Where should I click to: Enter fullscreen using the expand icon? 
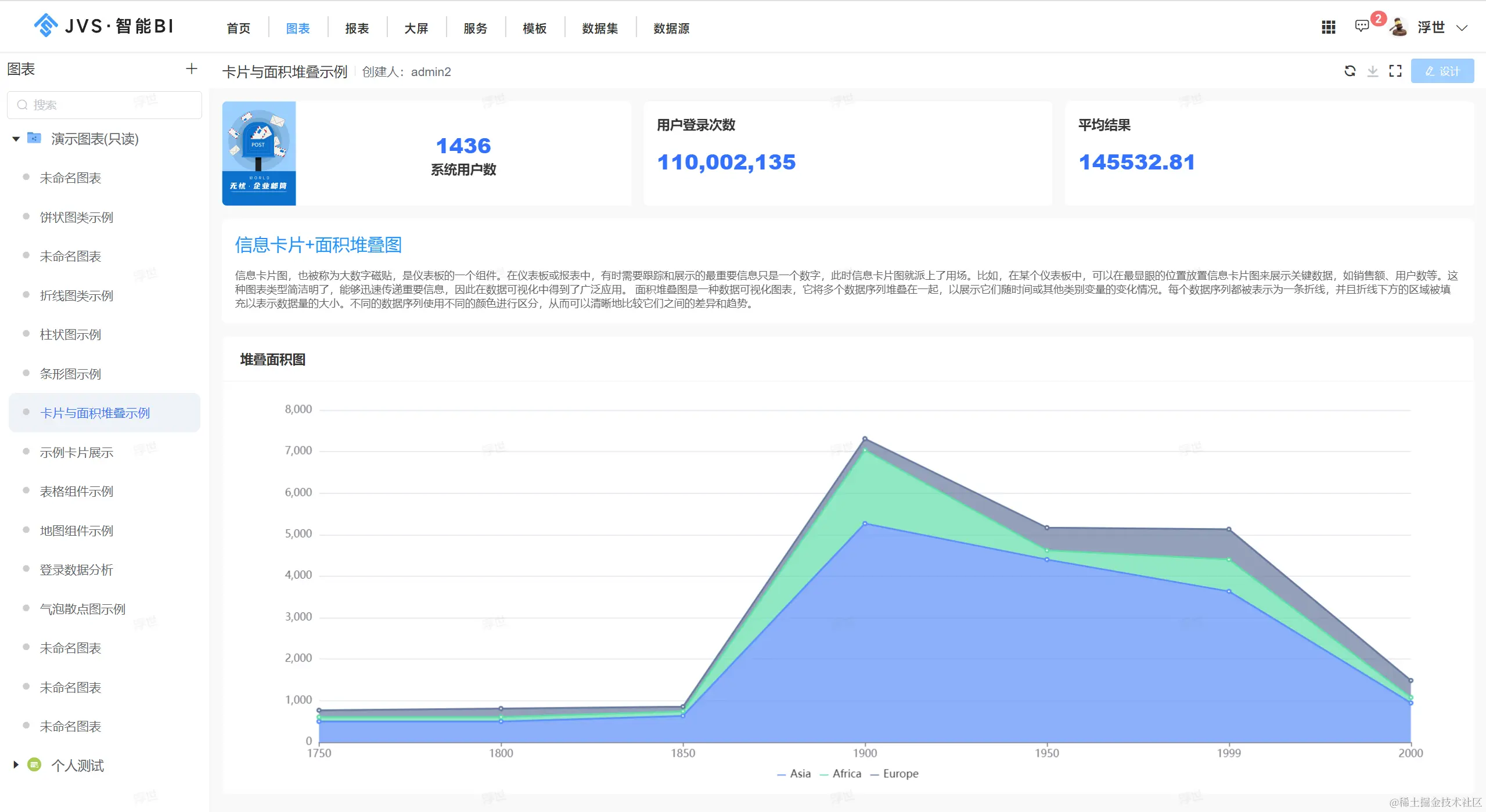tap(1395, 71)
